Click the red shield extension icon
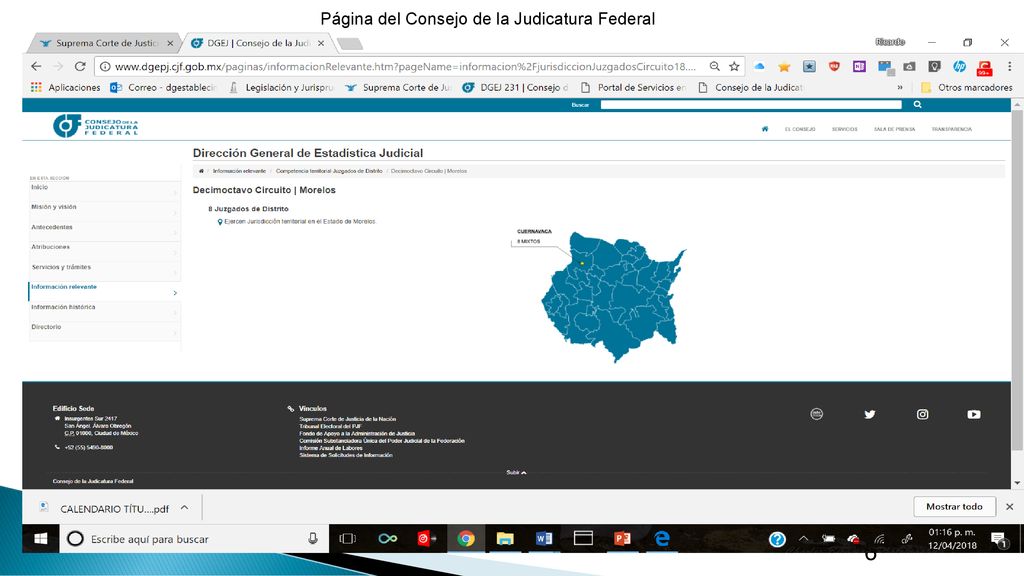Viewport: 1024px width, 576px height. 834,67
